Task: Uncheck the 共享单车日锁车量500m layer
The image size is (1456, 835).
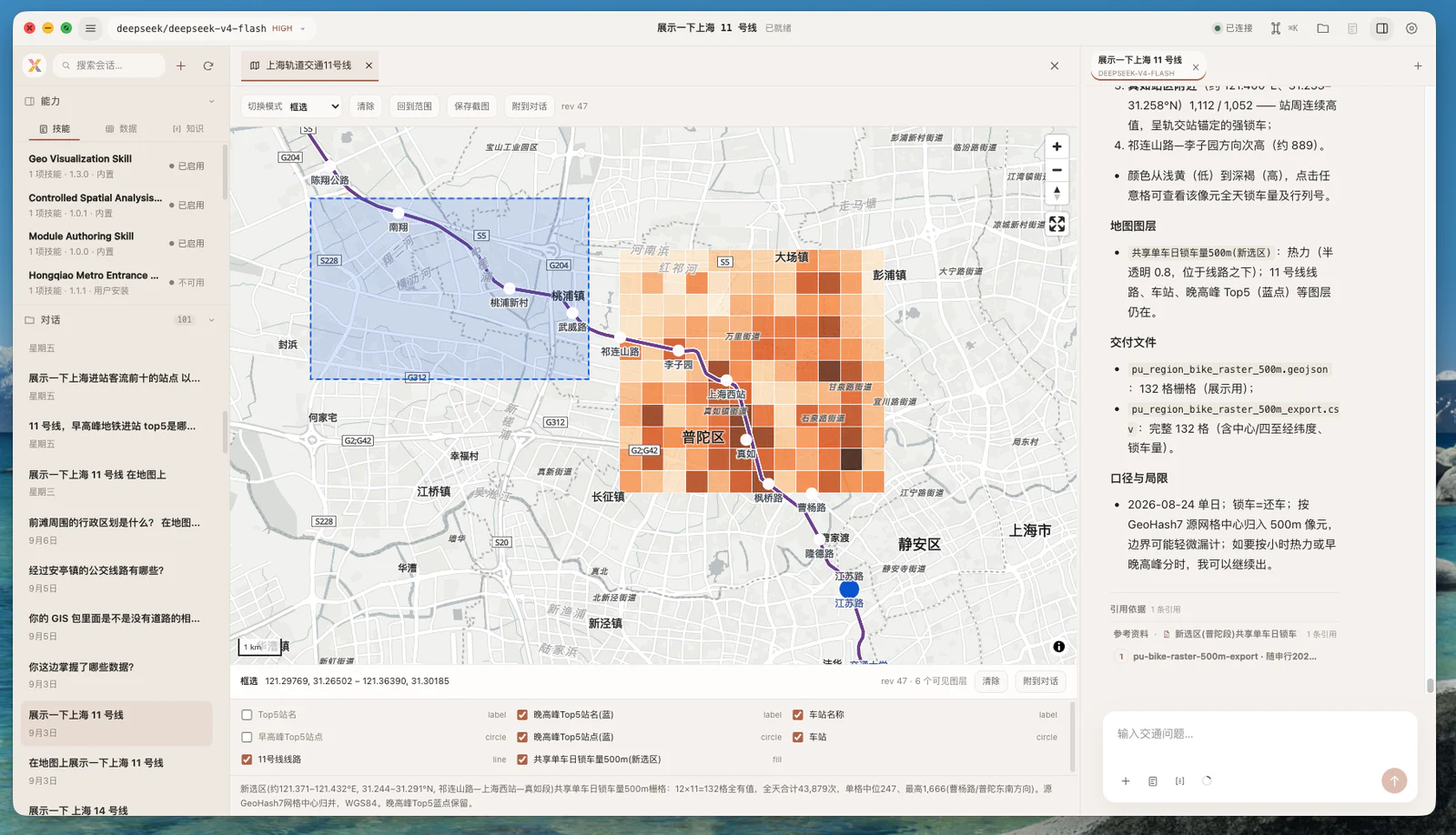Action: tap(522, 760)
